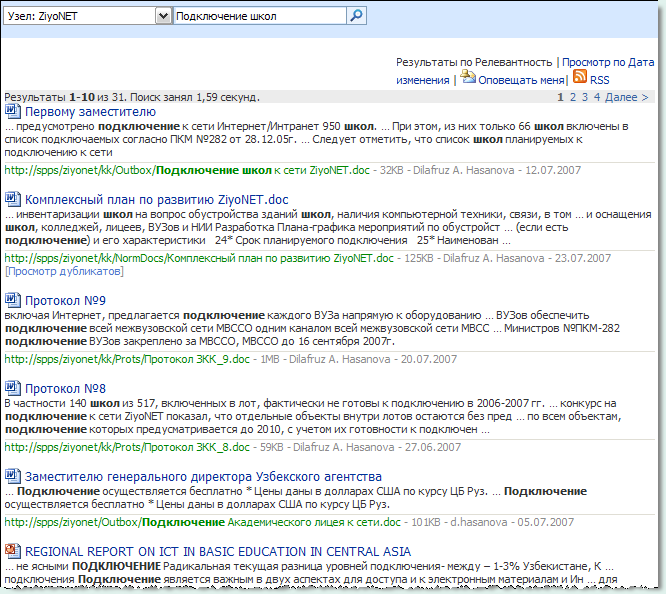Click author Dilafruz A. Hasanova dated 12.07.2007

pyautogui.click(x=463, y=170)
